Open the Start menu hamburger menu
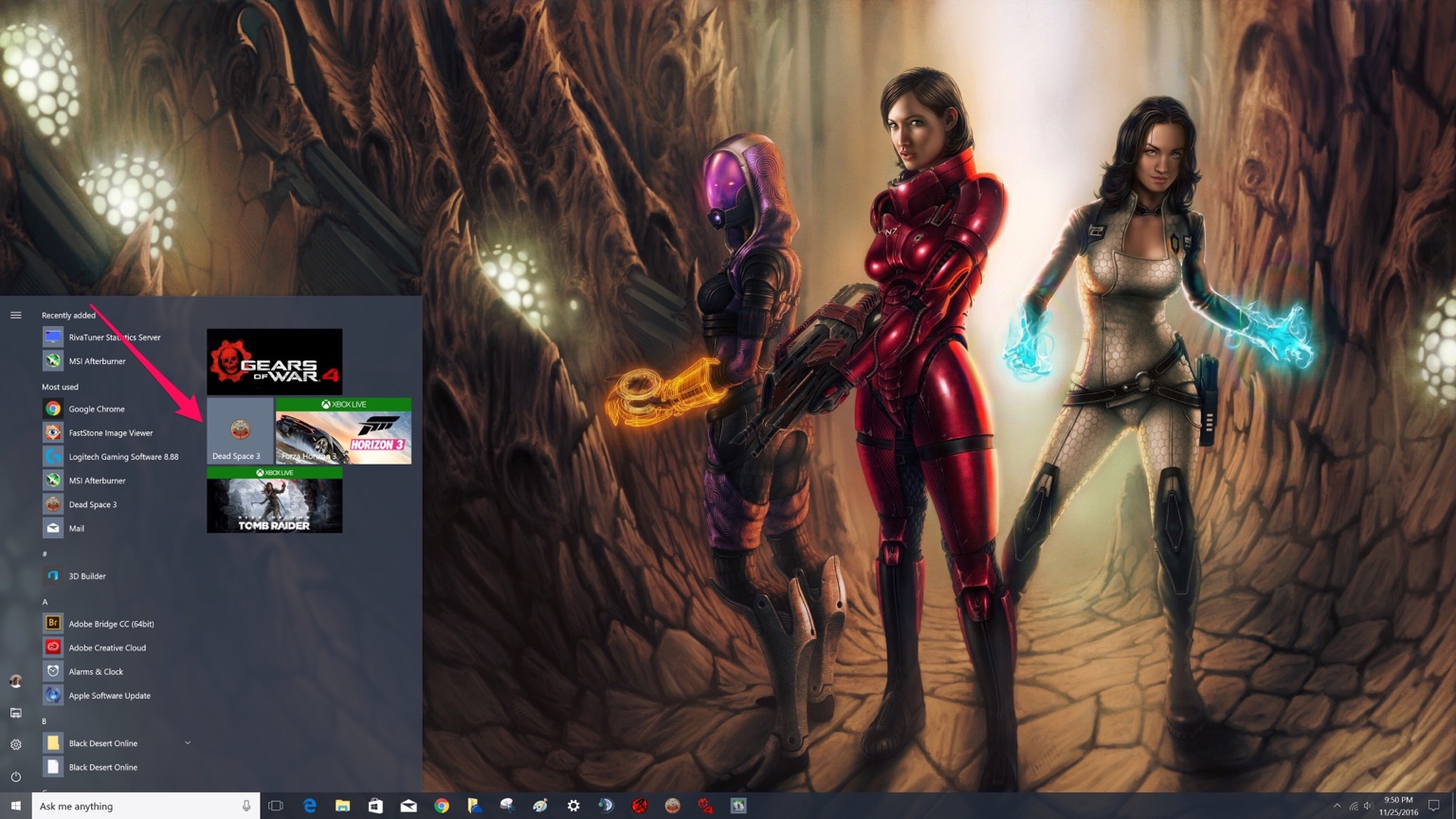 tap(15, 315)
